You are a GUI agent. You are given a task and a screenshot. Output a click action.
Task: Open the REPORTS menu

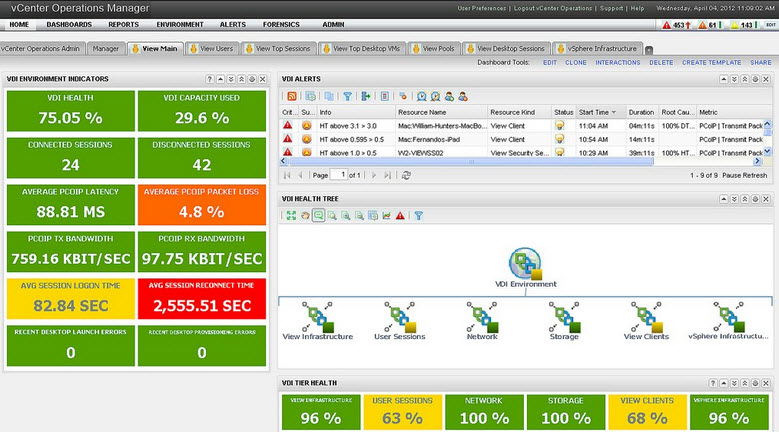point(124,24)
